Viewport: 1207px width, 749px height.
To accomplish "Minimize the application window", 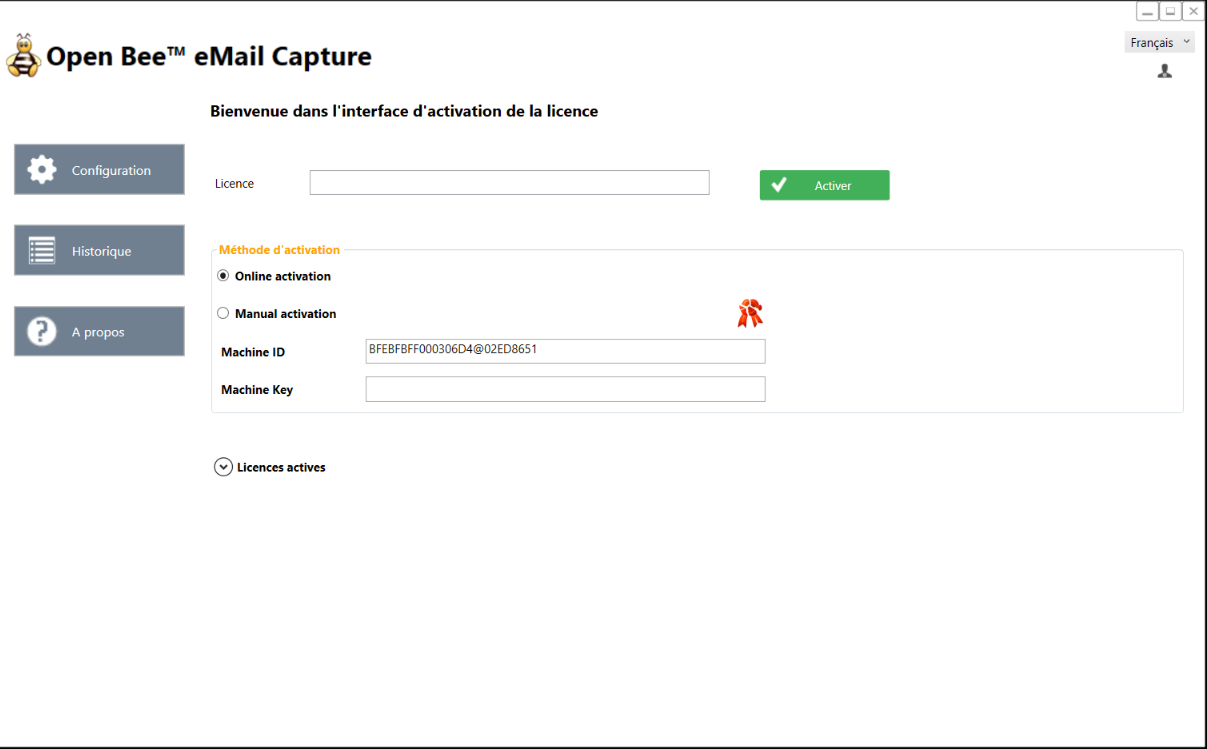I will 1147,12.
